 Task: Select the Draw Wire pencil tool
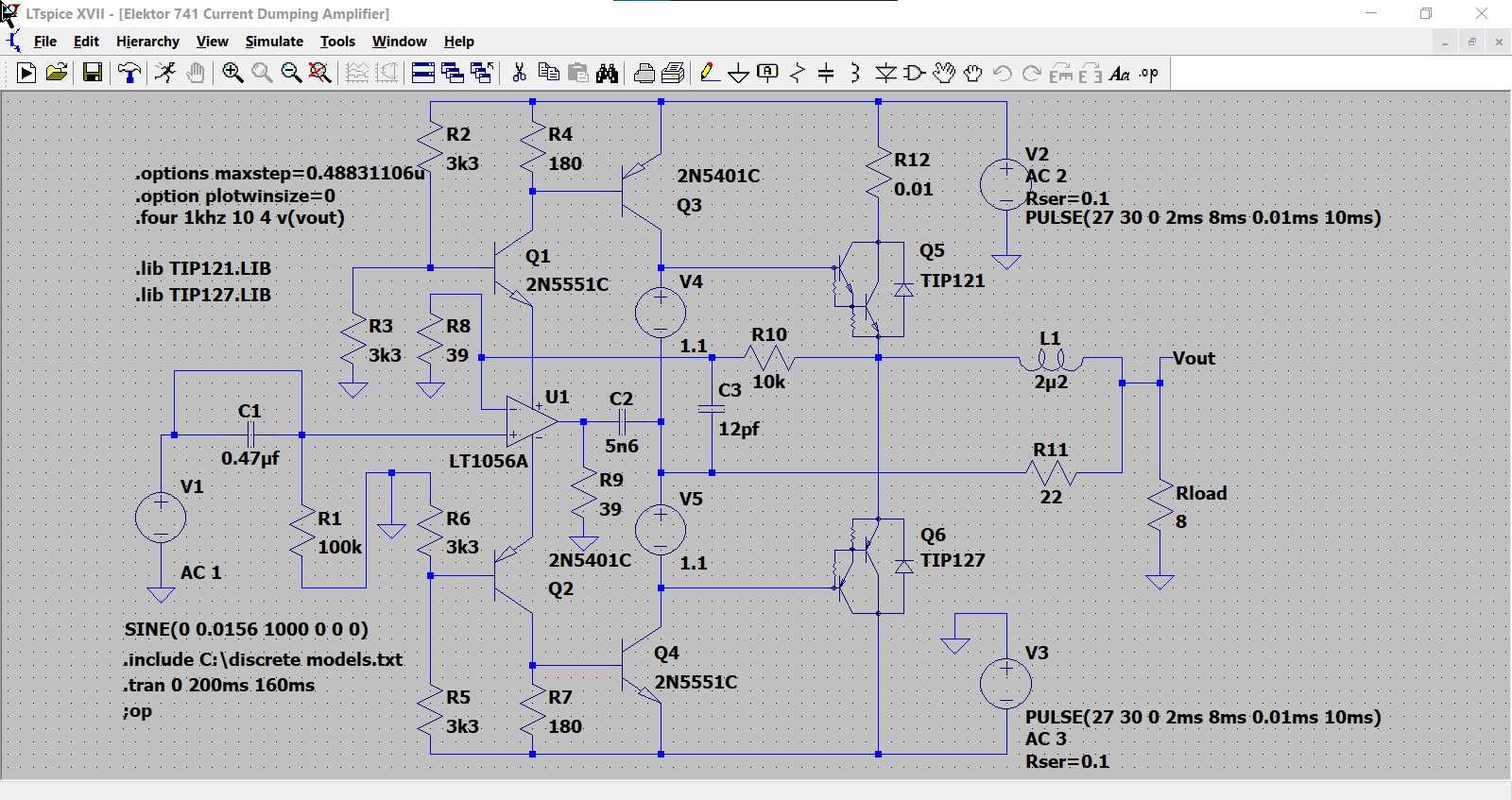pyautogui.click(x=710, y=73)
